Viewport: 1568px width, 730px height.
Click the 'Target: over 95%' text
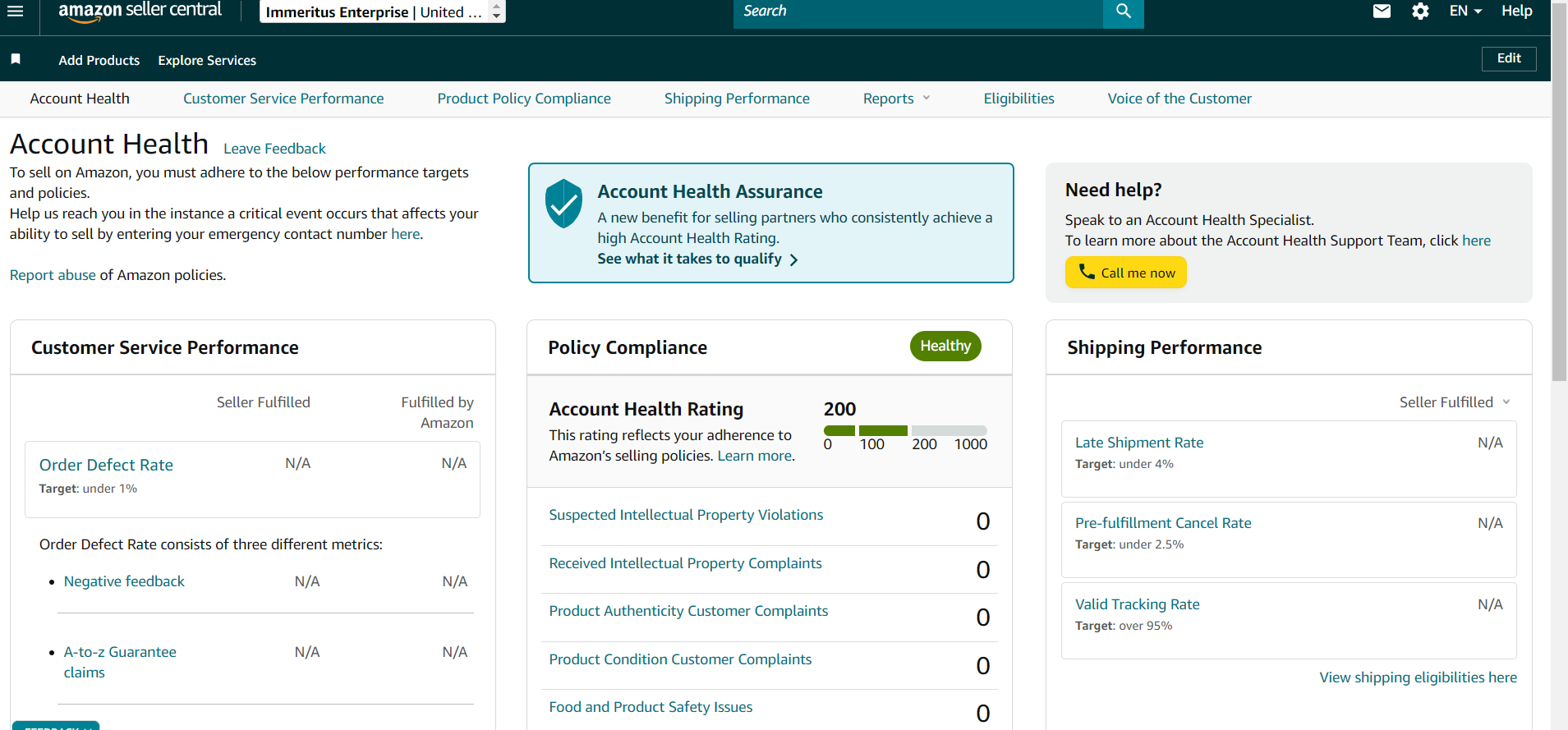point(1123,626)
